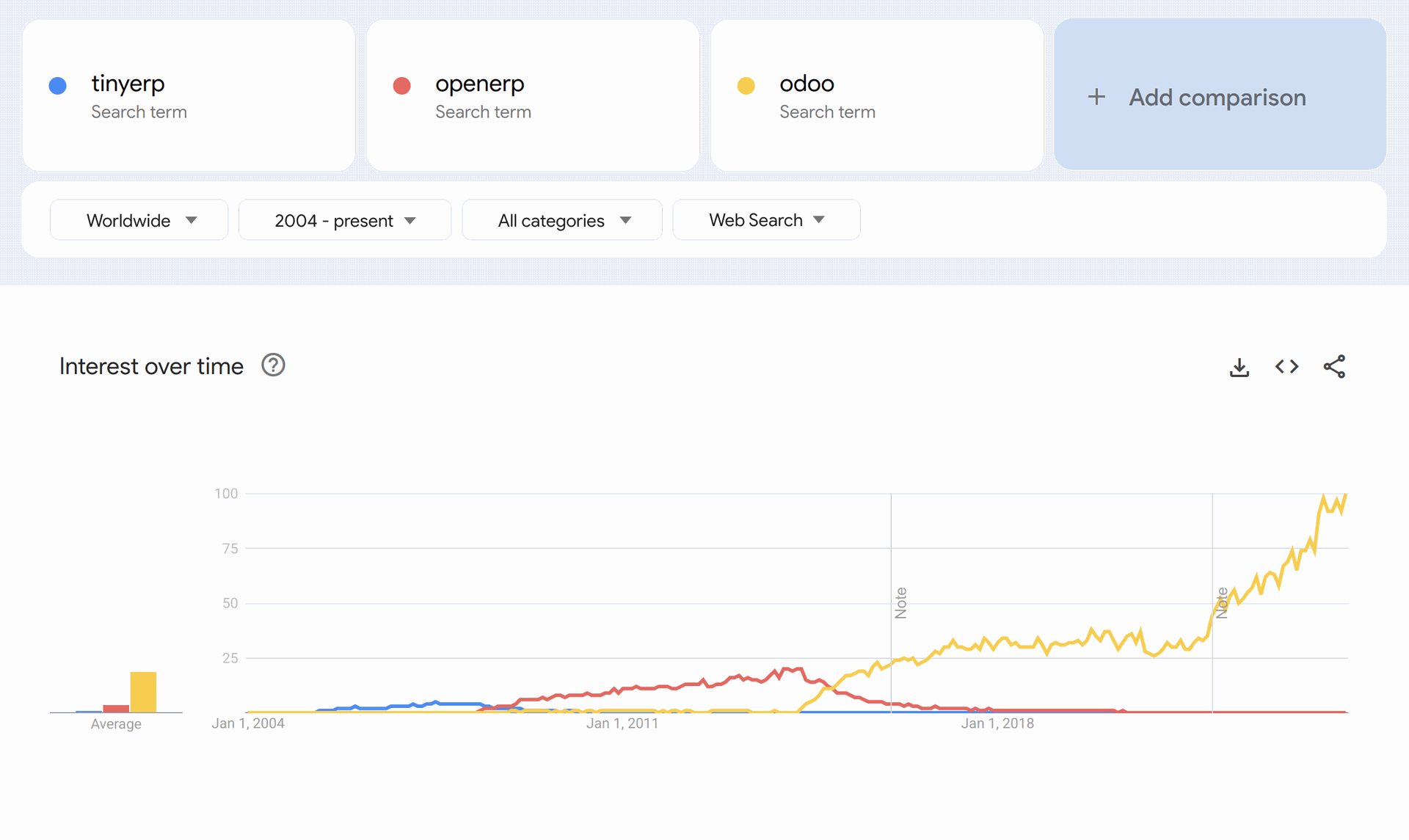1409x840 pixels.
Task: Click the red openerp color dot
Action: pyautogui.click(x=401, y=86)
